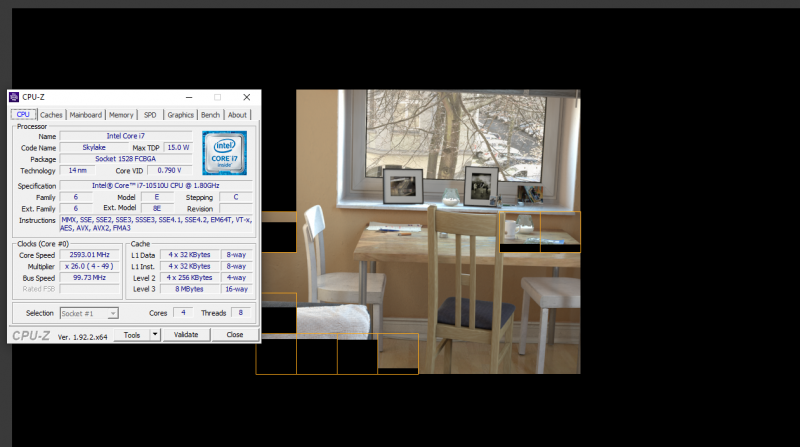
Task: Open the Mainboard tab
Action: coord(86,115)
